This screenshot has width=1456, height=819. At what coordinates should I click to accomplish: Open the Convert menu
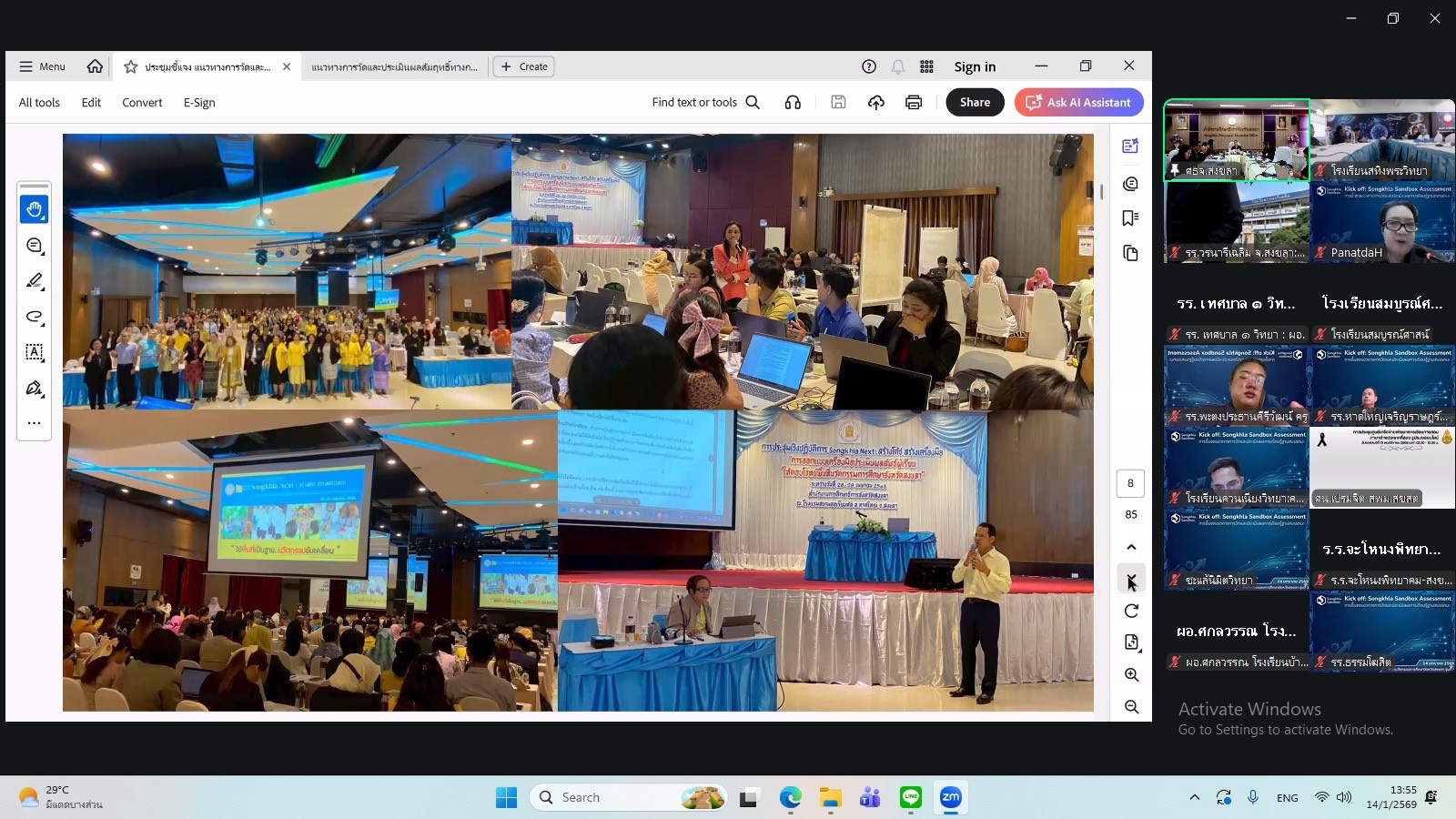pos(142,103)
